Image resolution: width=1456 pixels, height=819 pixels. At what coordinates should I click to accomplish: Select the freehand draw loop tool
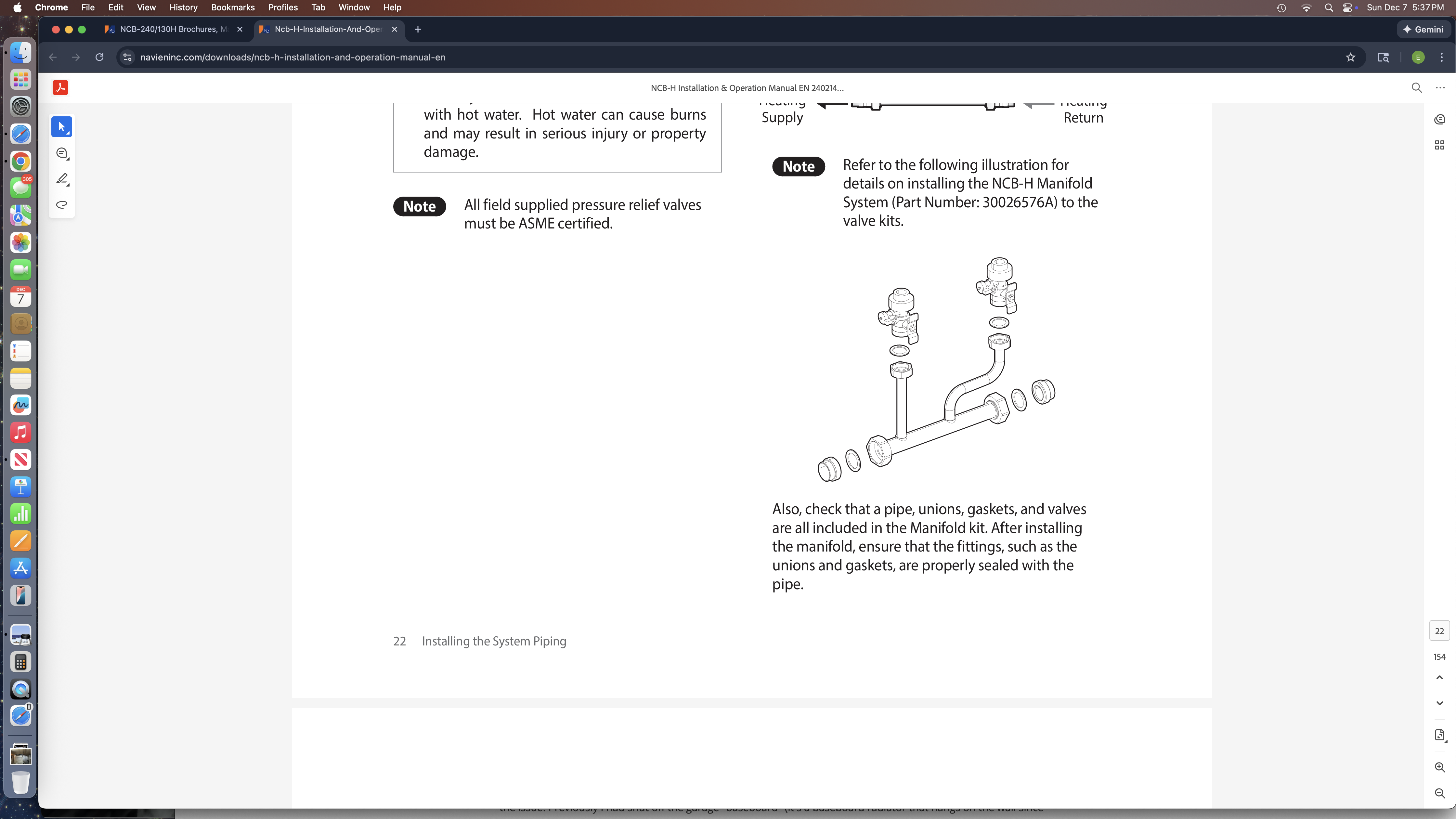click(x=62, y=205)
